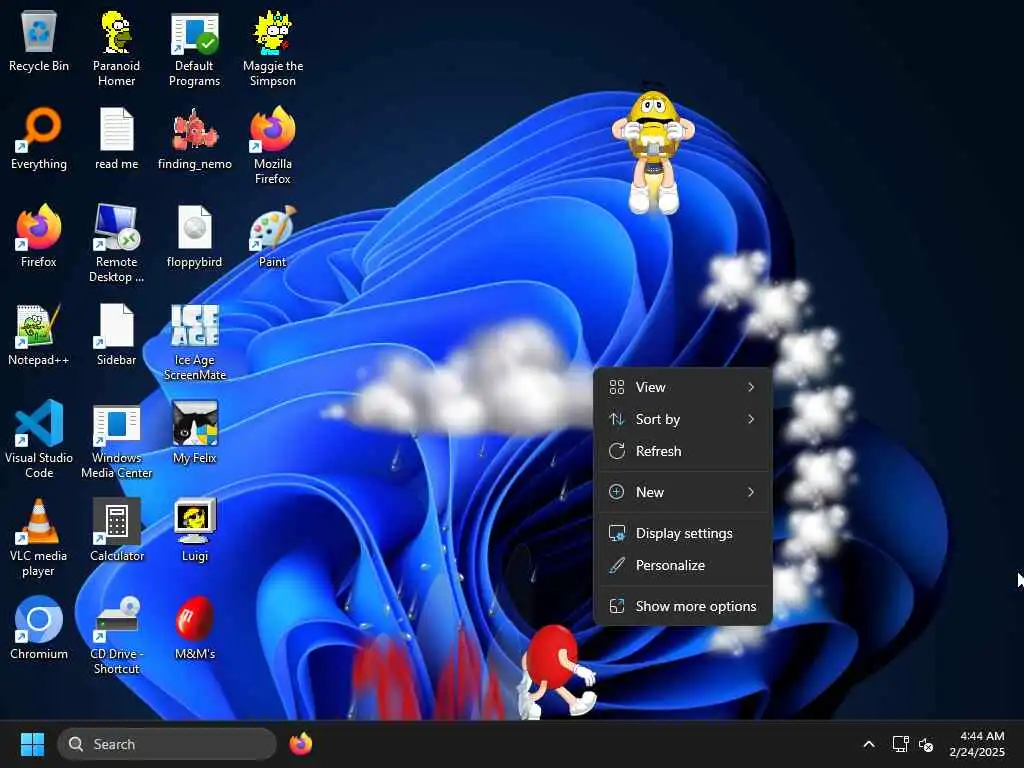Image resolution: width=1024 pixels, height=768 pixels.
Task: Choose Refresh from the context menu
Action: pyautogui.click(x=682, y=451)
